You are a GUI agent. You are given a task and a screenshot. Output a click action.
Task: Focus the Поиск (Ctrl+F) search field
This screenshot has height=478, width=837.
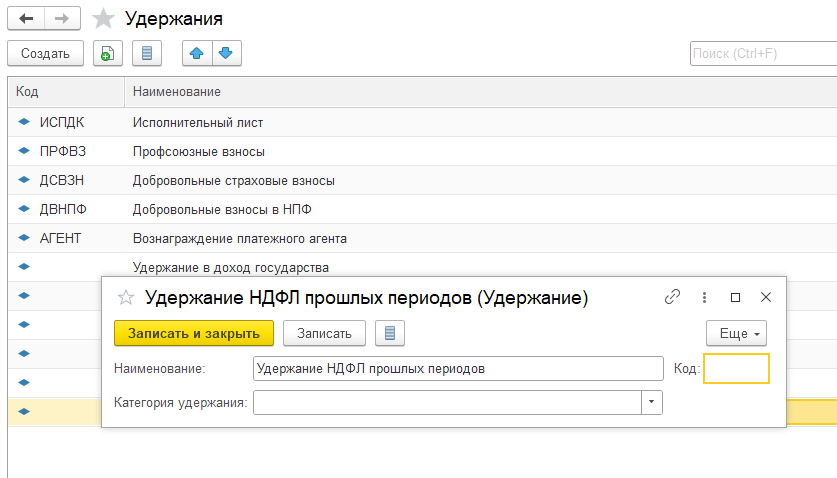pyautogui.click(x=763, y=53)
